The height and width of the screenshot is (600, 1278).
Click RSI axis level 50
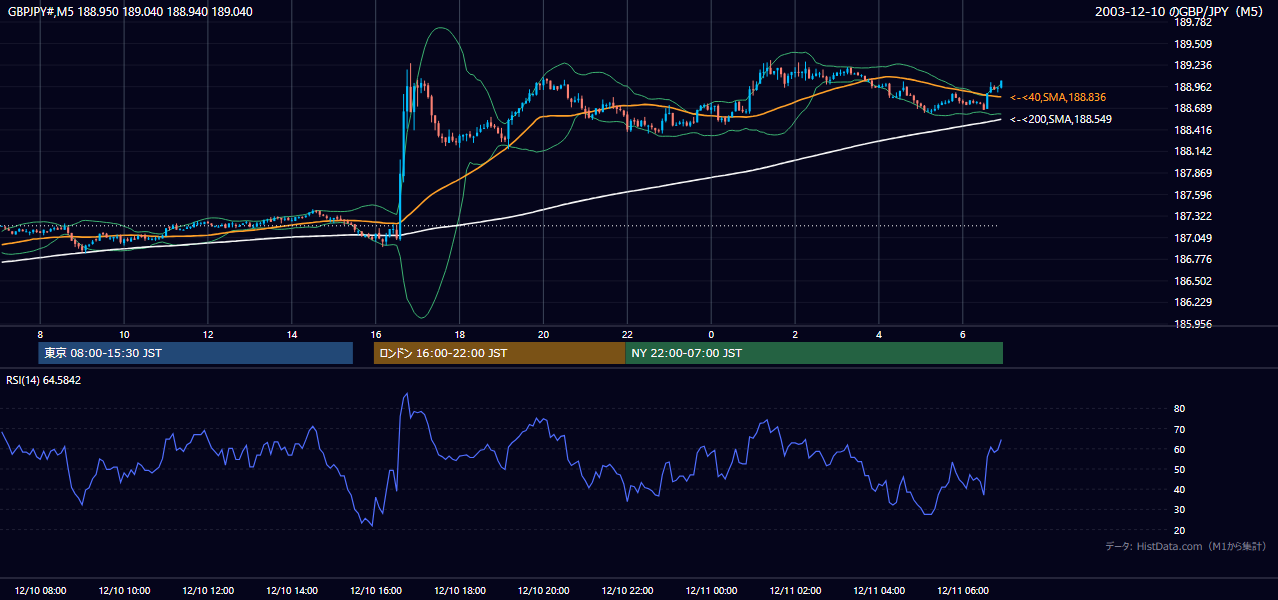[1179, 469]
